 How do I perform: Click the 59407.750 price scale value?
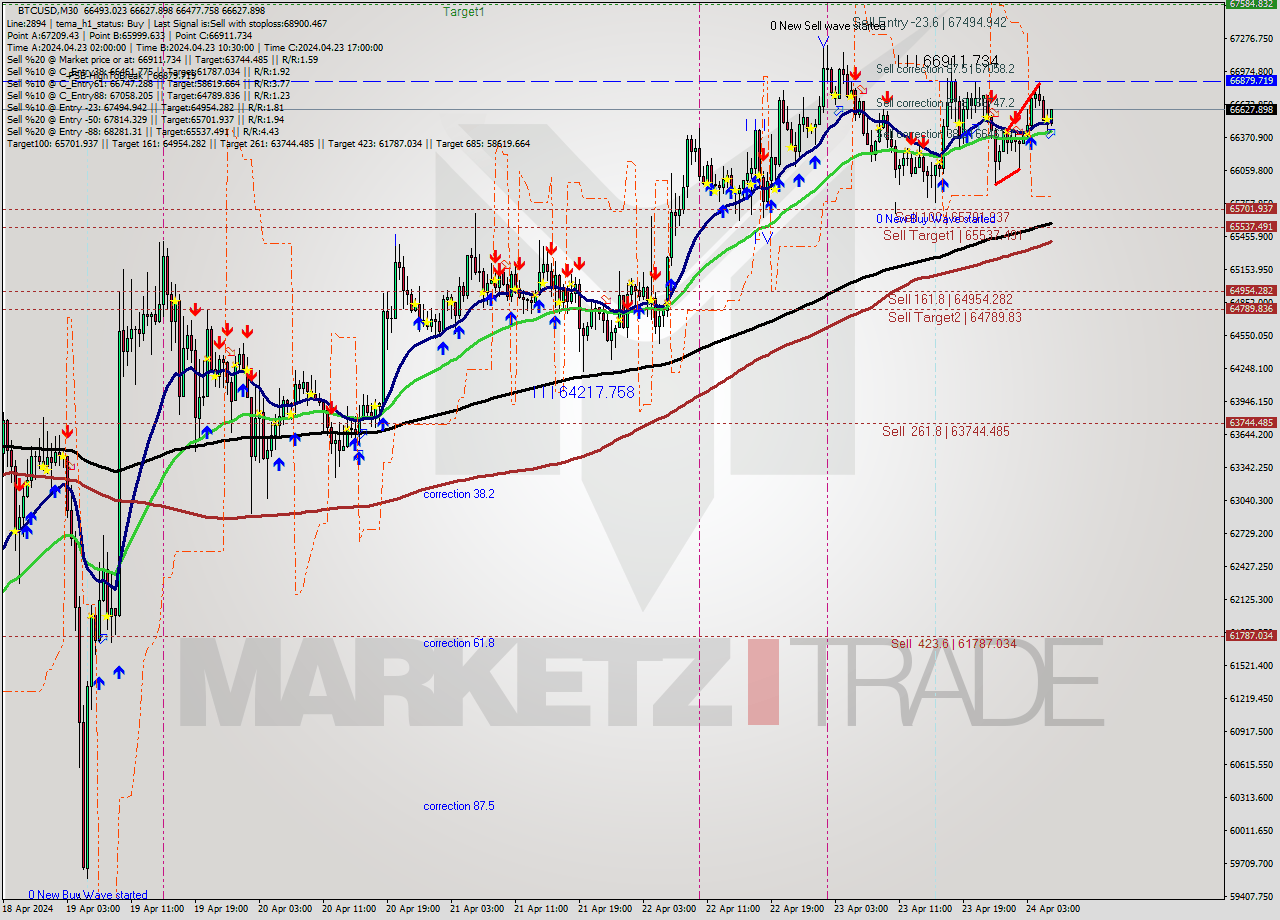pyautogui.click(x=1250, y=896)
